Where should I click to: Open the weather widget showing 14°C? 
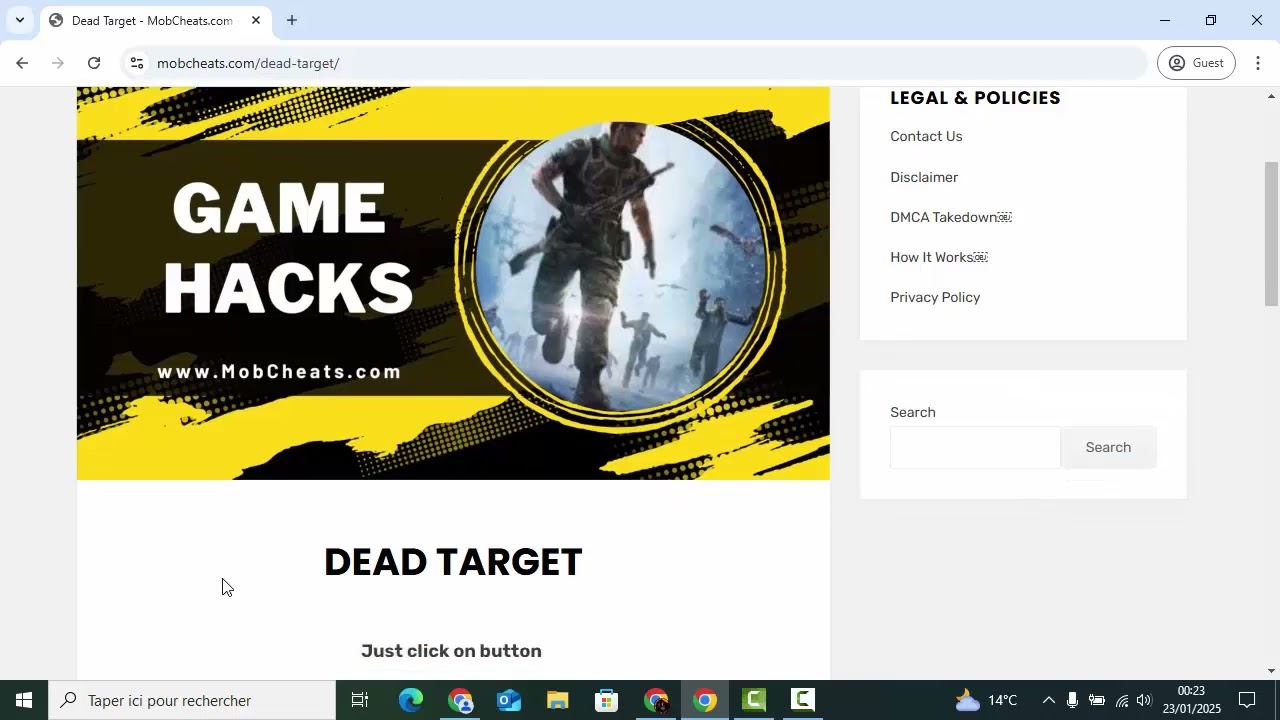[986, 700]
